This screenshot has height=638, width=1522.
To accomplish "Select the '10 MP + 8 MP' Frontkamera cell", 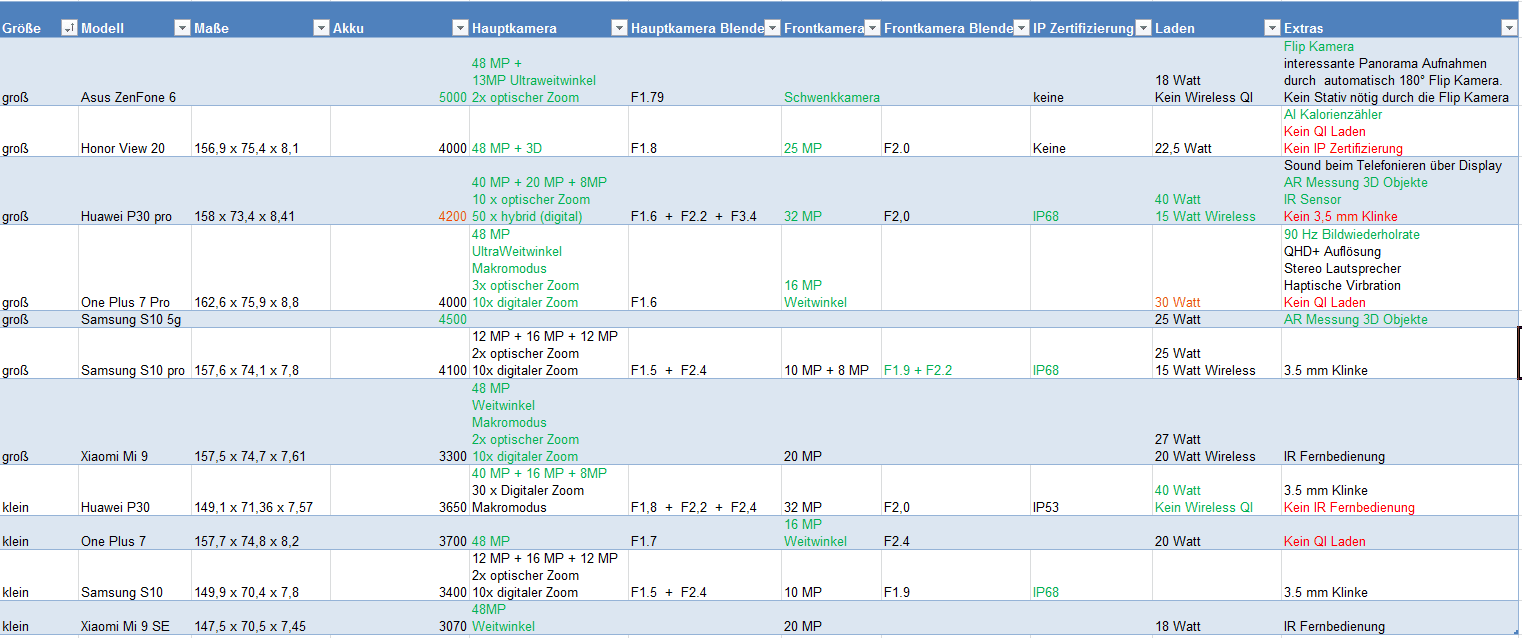I will 831,353.
